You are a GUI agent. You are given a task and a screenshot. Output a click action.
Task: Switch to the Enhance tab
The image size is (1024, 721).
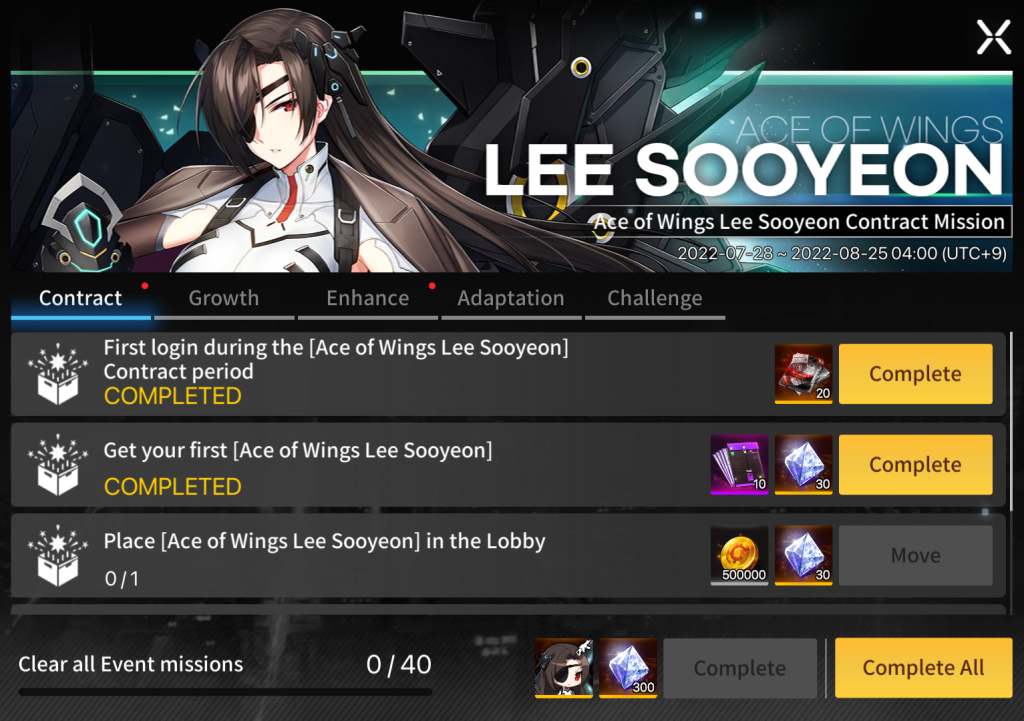coord(368,299)
